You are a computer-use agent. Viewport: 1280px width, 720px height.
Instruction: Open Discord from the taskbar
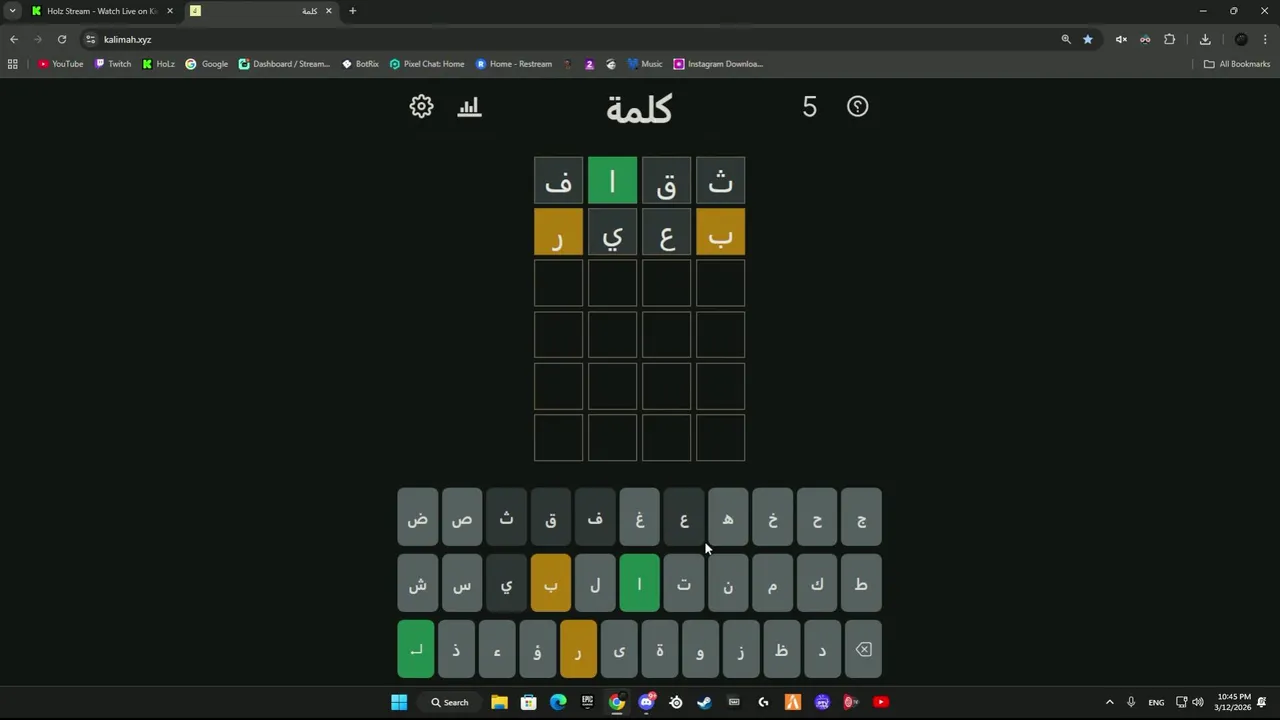tap(646, 702)
